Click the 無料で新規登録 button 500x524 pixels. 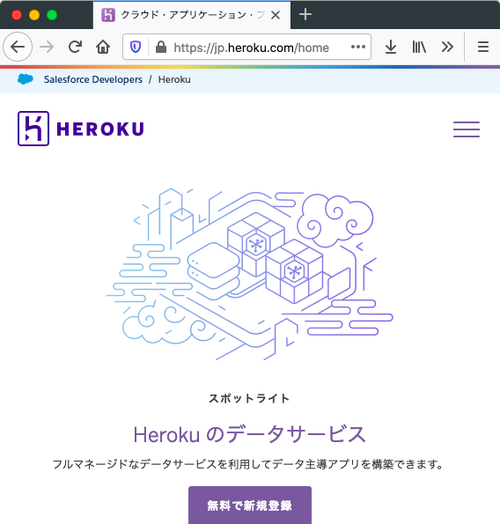tap(250, 505)
